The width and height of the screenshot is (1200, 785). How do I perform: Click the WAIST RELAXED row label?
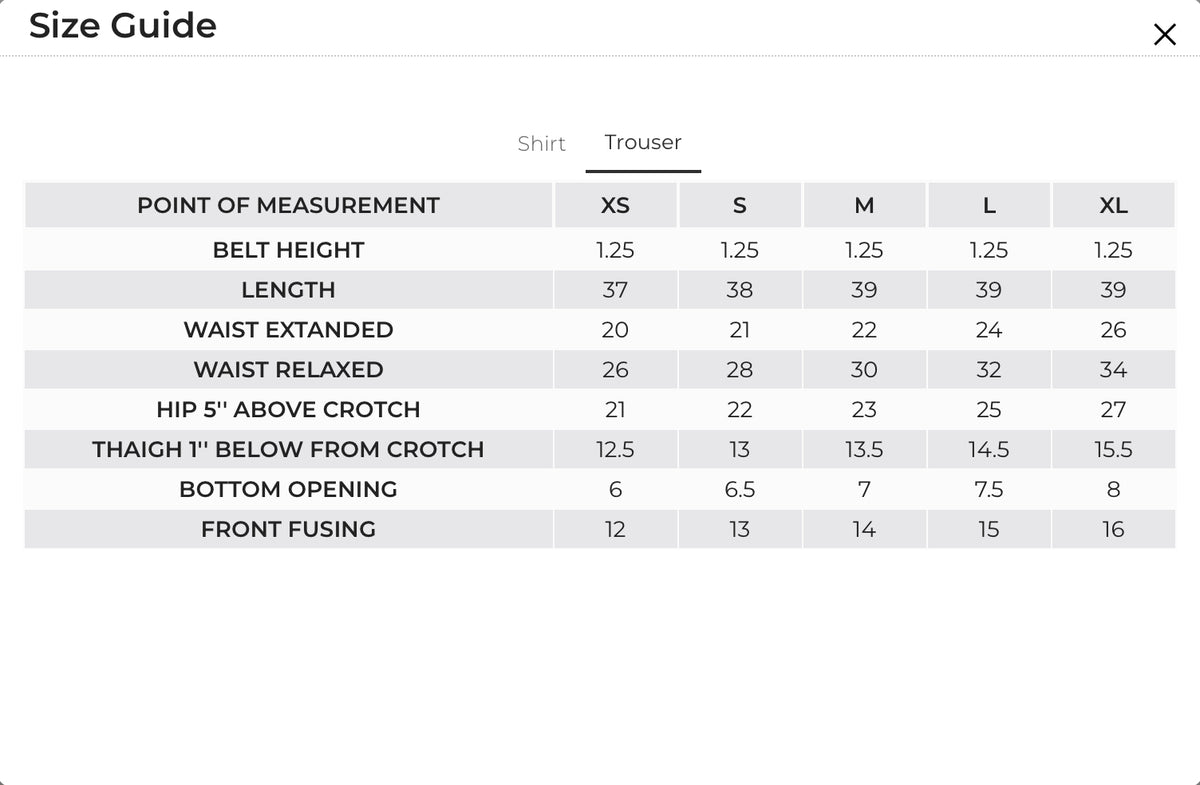click(x=288, y=370)
